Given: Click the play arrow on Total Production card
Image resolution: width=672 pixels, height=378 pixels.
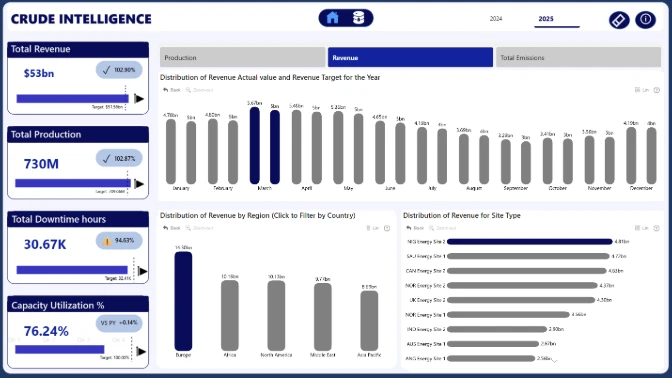Looking at the screenshot, I should 139,184.
